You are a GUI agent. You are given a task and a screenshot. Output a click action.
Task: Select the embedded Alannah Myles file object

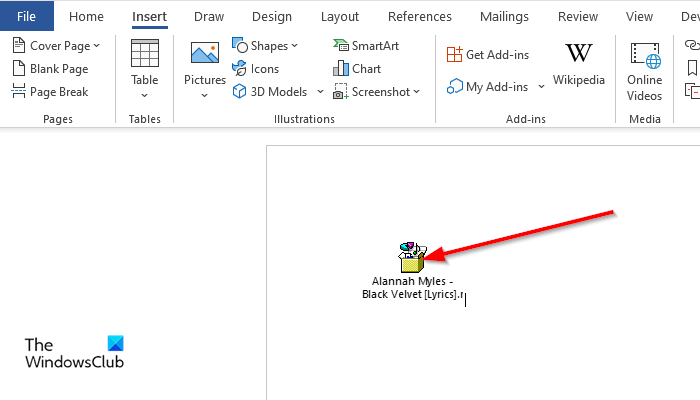[412, 258]
